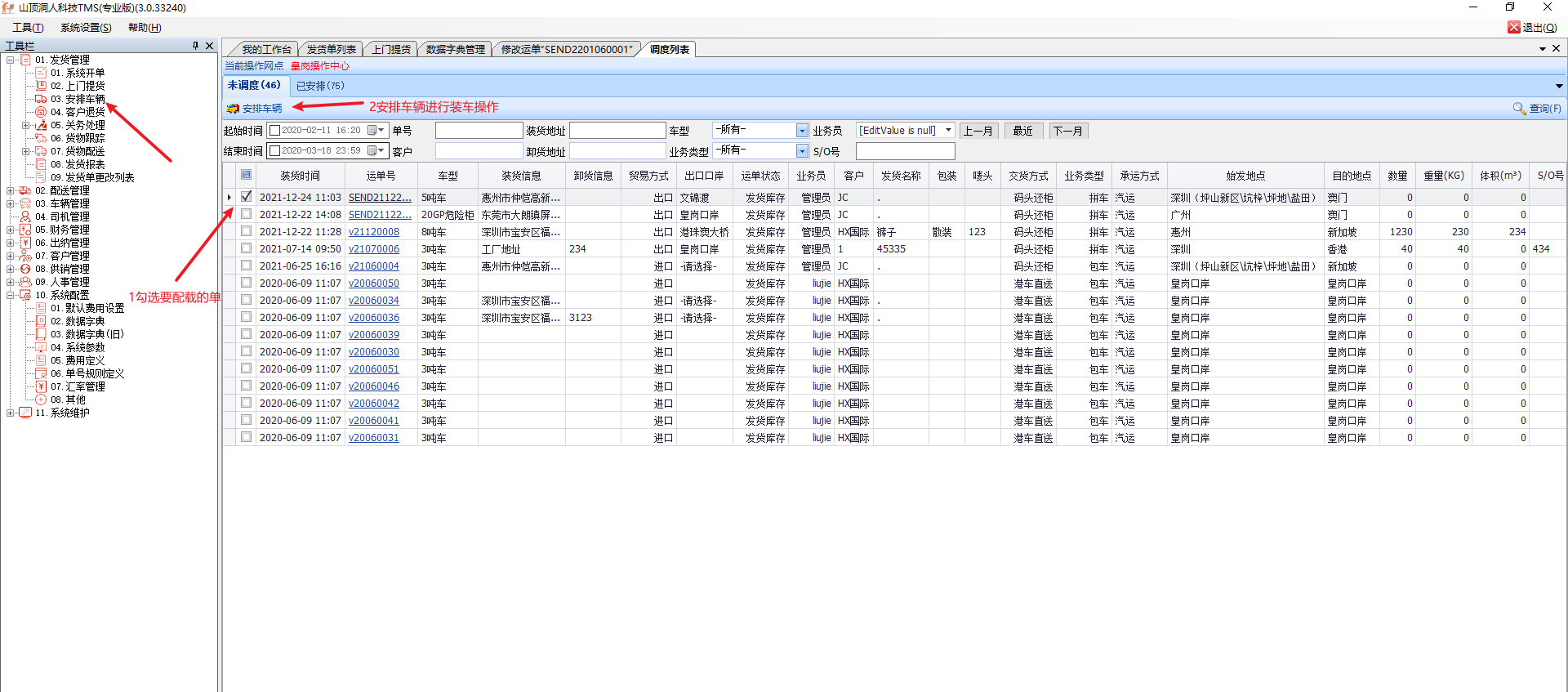Image resolution: width=1568 pixels, height=692 pixels.
Task: Expand the 02.配送管理 tree node
Action: [x=10, y=190]
